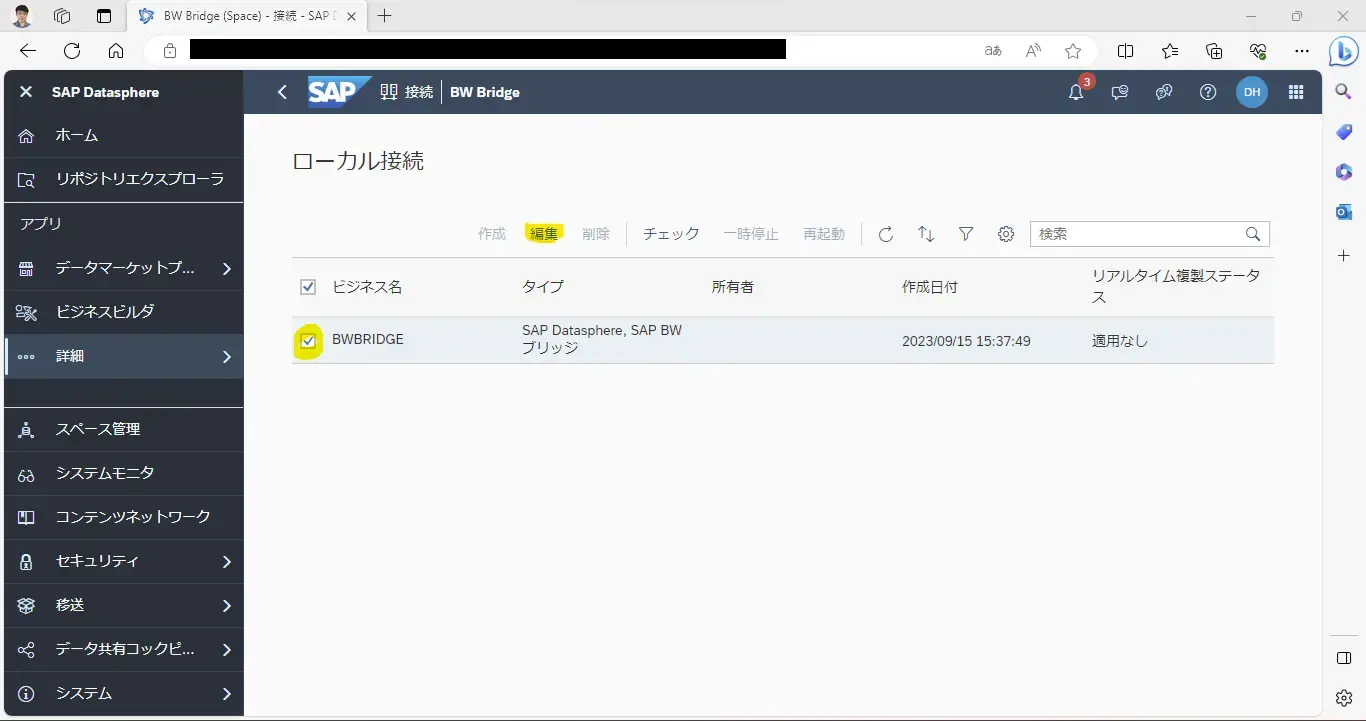Click the データ共有 share icon
The width and height of the screenshot is (1366, 721).
coord(26,650)
